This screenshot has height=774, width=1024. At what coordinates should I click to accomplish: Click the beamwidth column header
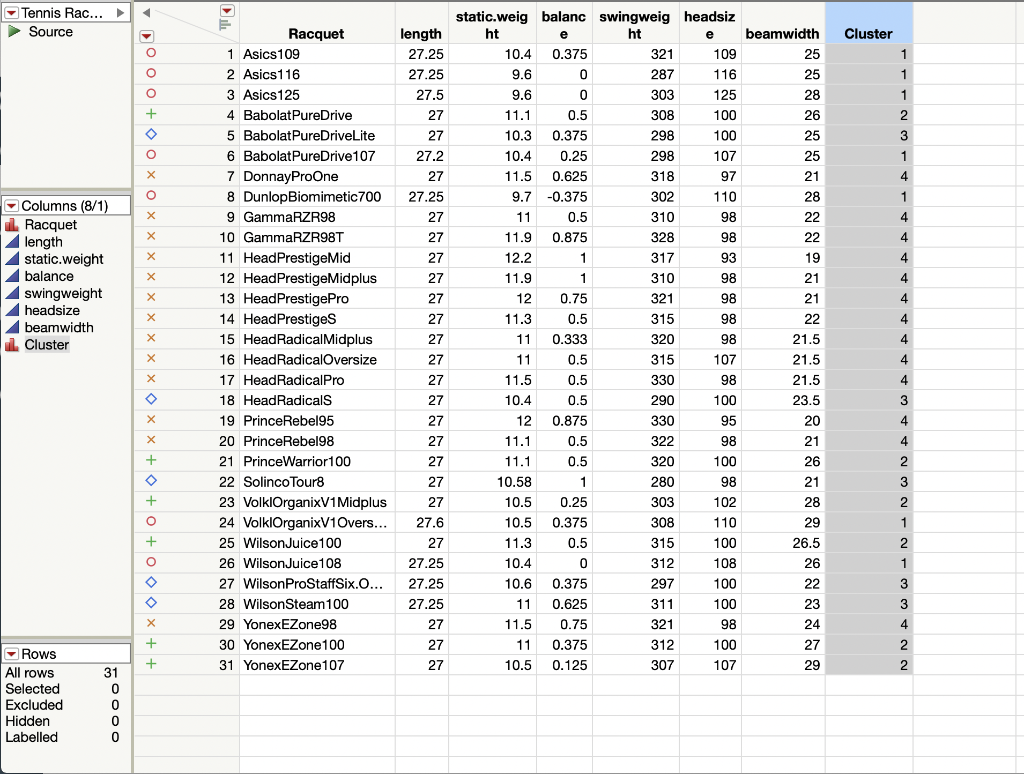[x=782, y=24]
